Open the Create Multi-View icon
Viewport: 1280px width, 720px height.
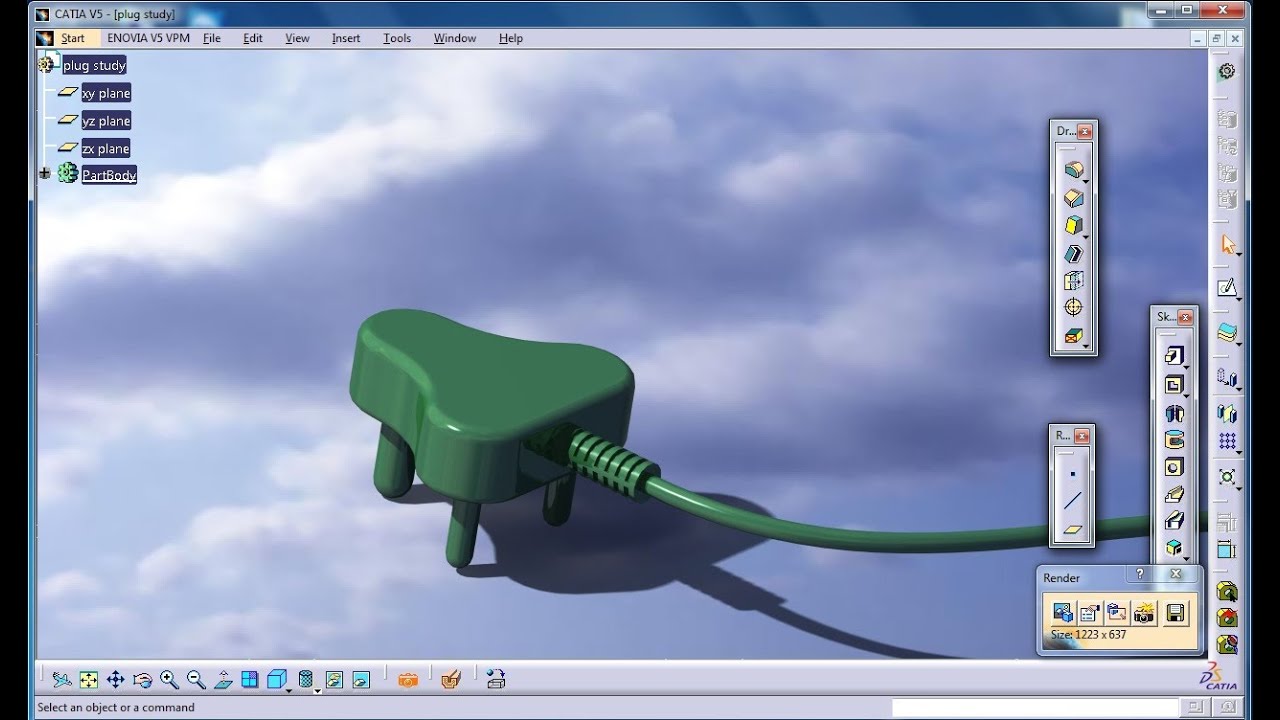pos(250,680)
